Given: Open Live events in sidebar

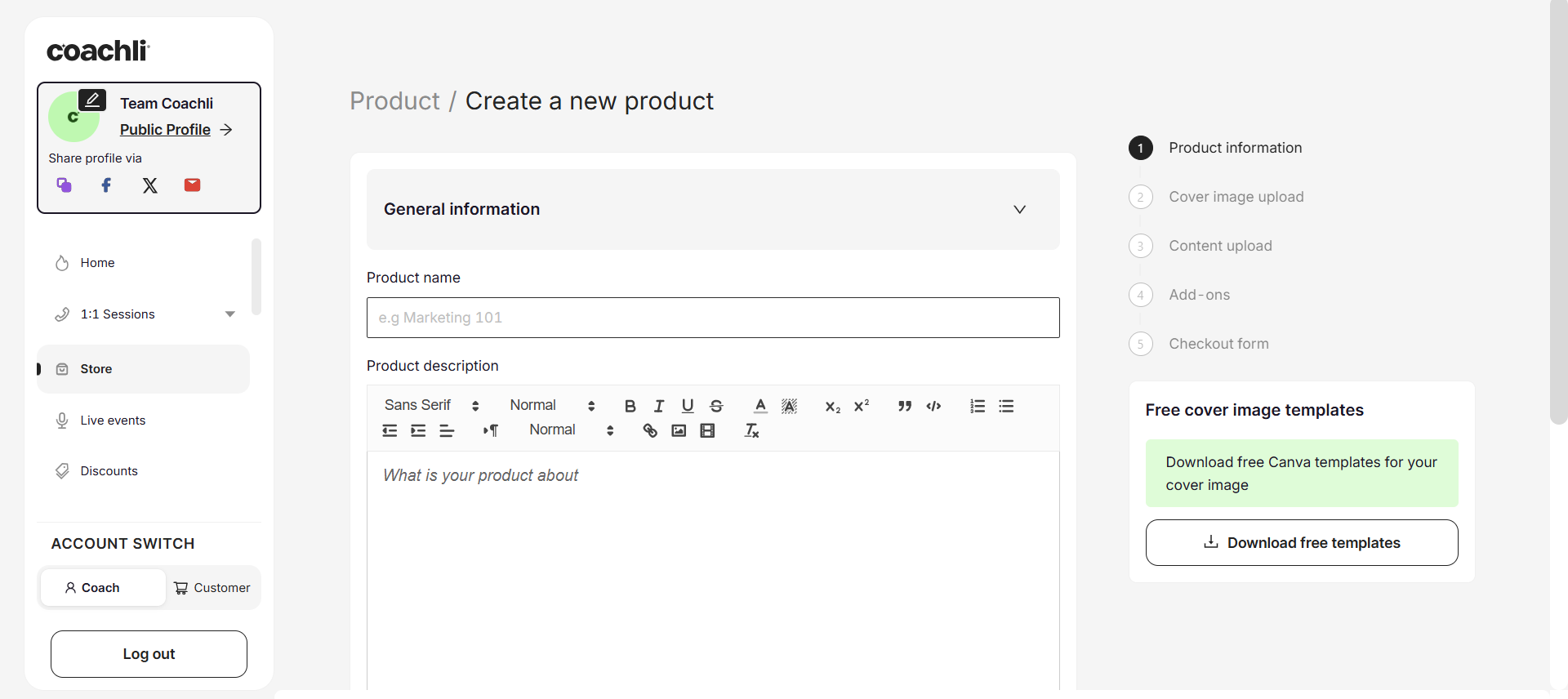Looking at the screenshot, I should (113, 421).
